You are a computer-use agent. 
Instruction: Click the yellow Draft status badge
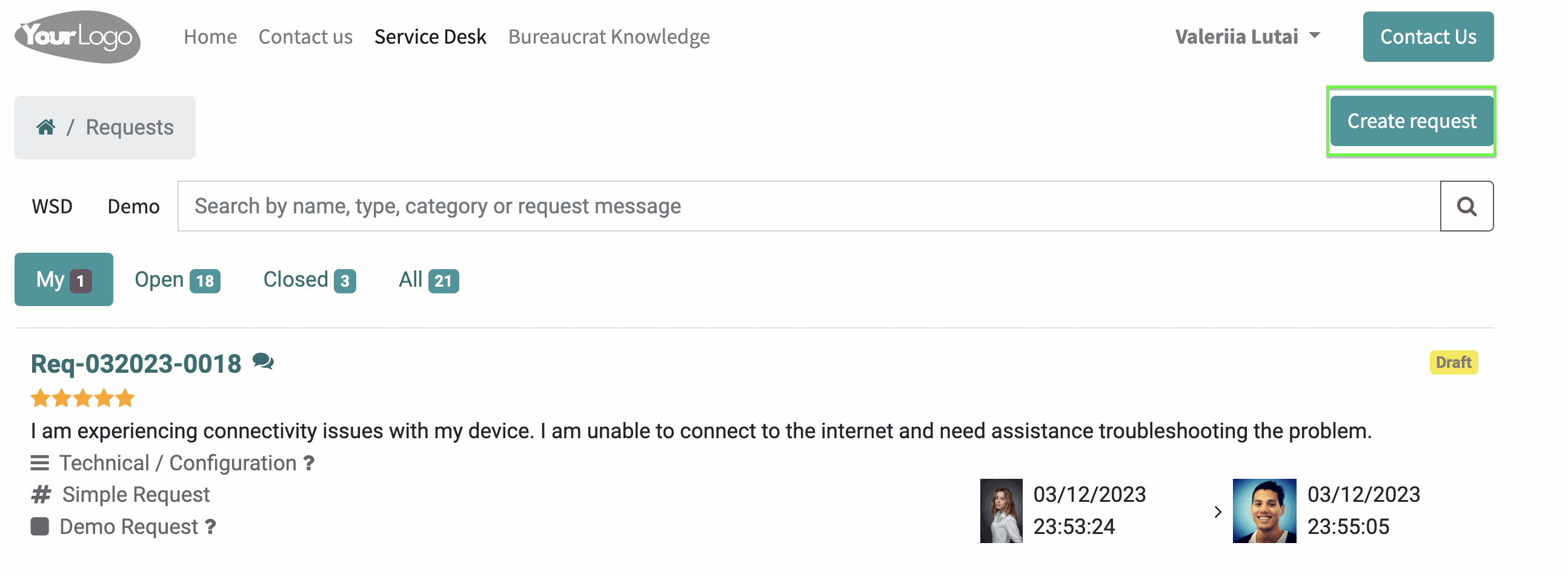click(1453, 363)
